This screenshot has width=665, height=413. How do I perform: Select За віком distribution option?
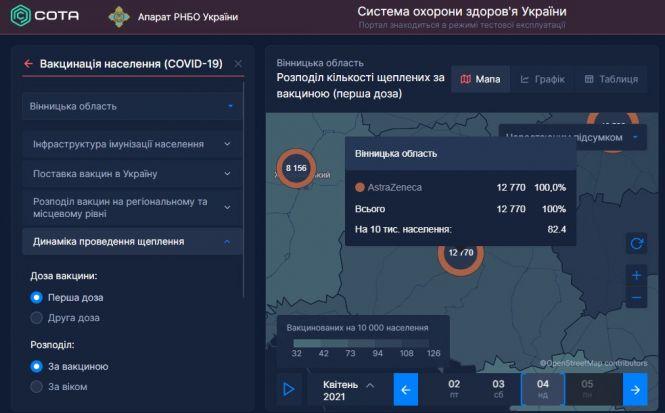[36, 387]
